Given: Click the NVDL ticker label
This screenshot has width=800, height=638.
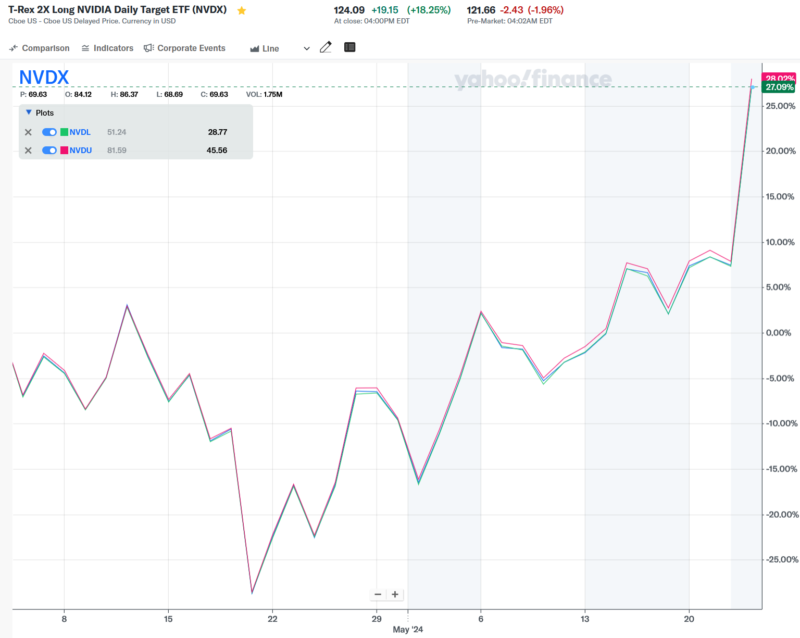Looking at the screenshot, I should 80,132.
